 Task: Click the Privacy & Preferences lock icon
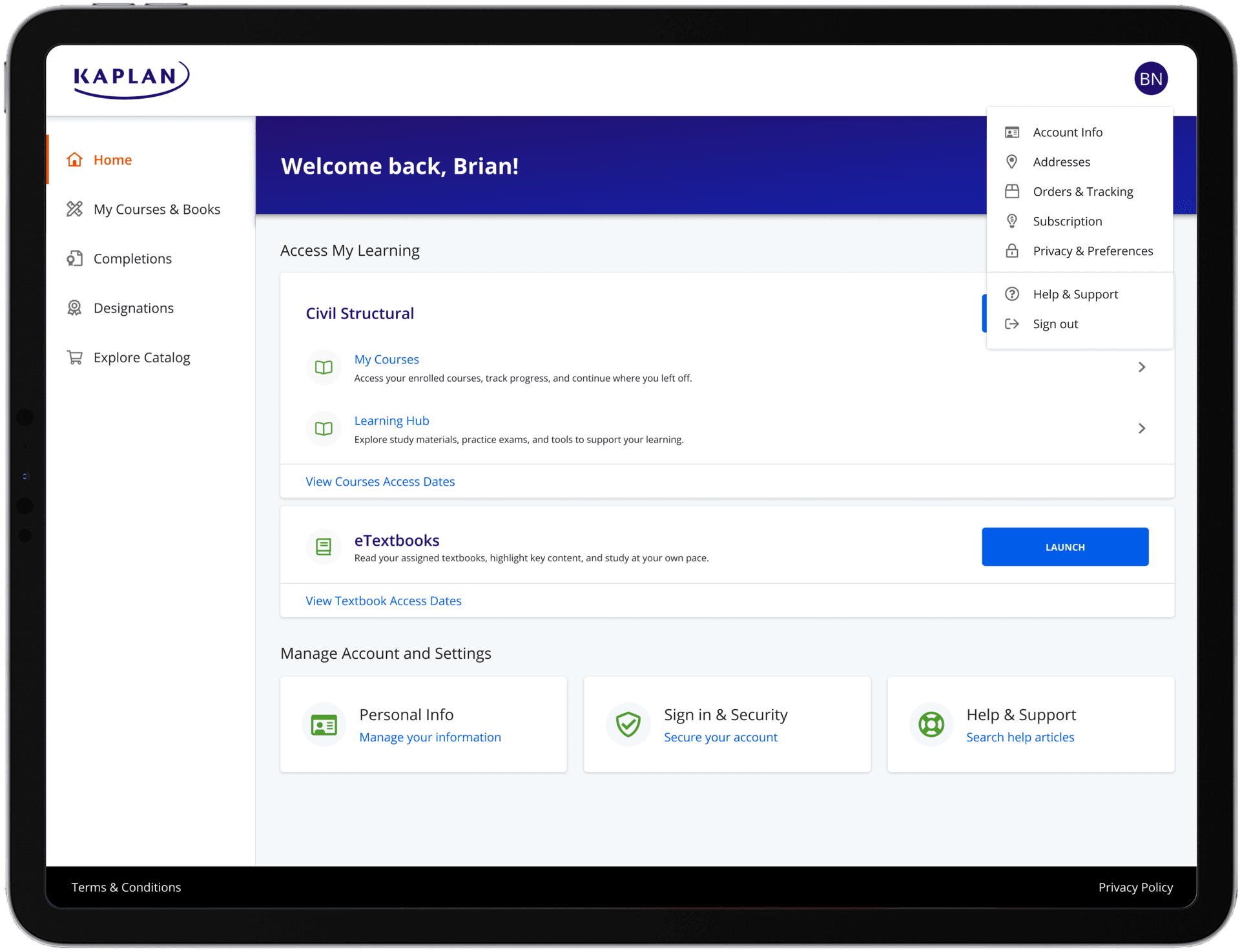click(x=1012, y=251)
